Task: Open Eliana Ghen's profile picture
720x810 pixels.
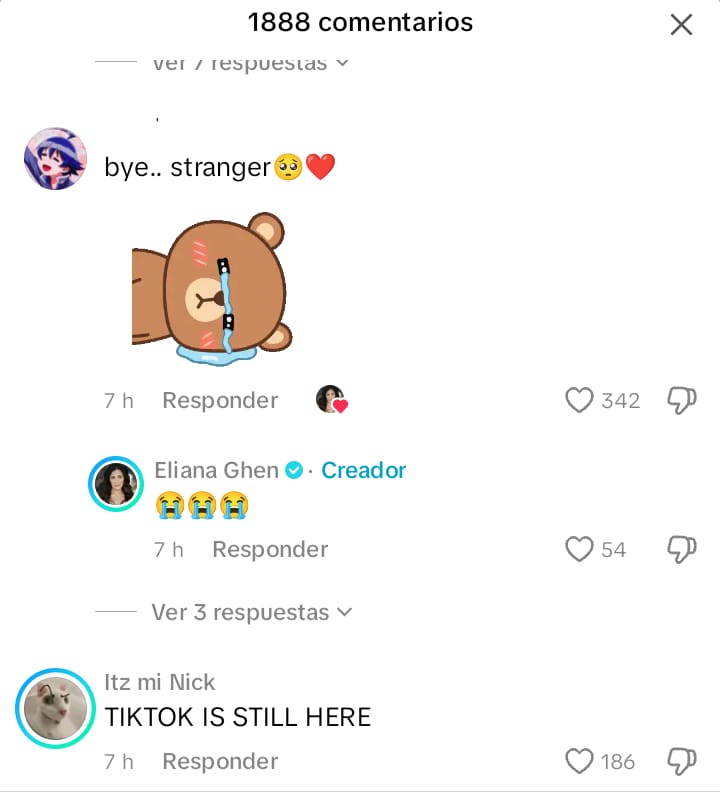Action: (x=116, y=484)
